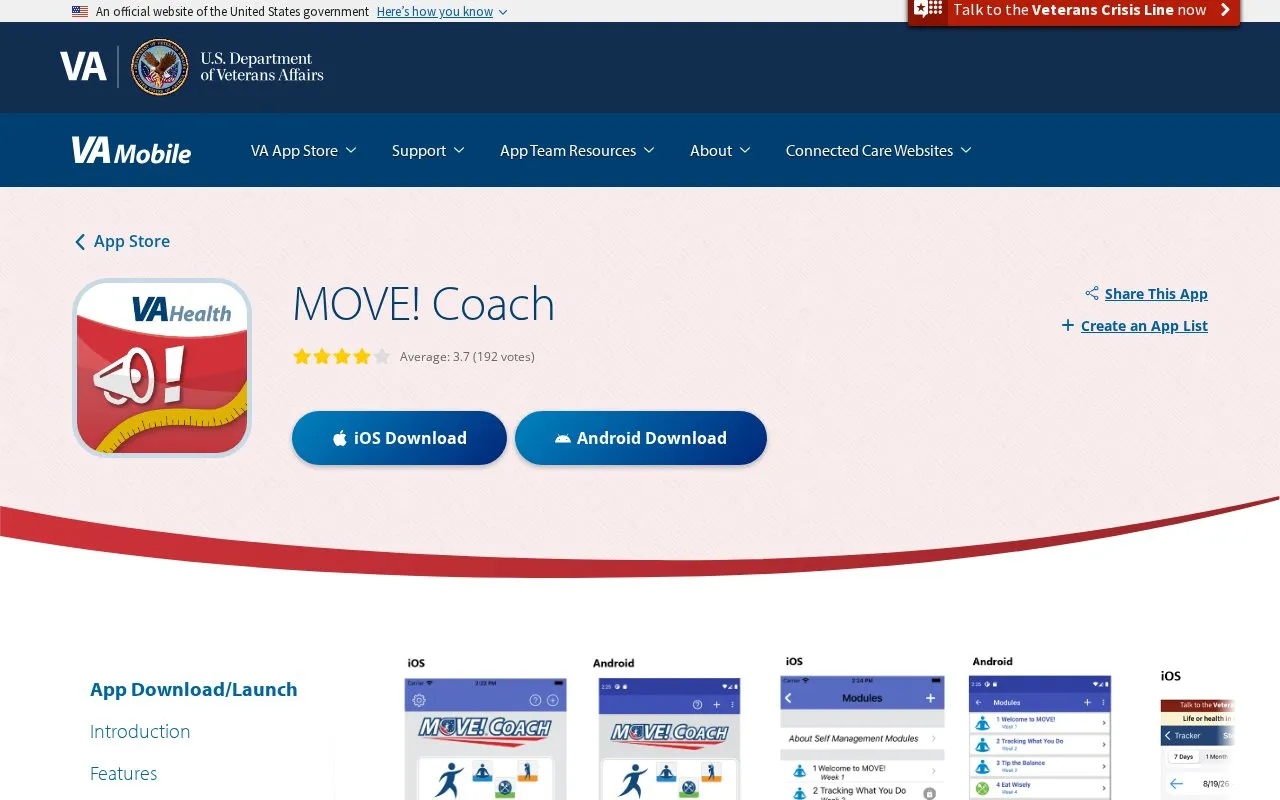The image size is (1280, 800).
Task: Click the share icon beside Share This App
Action: (x=1092, y=293)
